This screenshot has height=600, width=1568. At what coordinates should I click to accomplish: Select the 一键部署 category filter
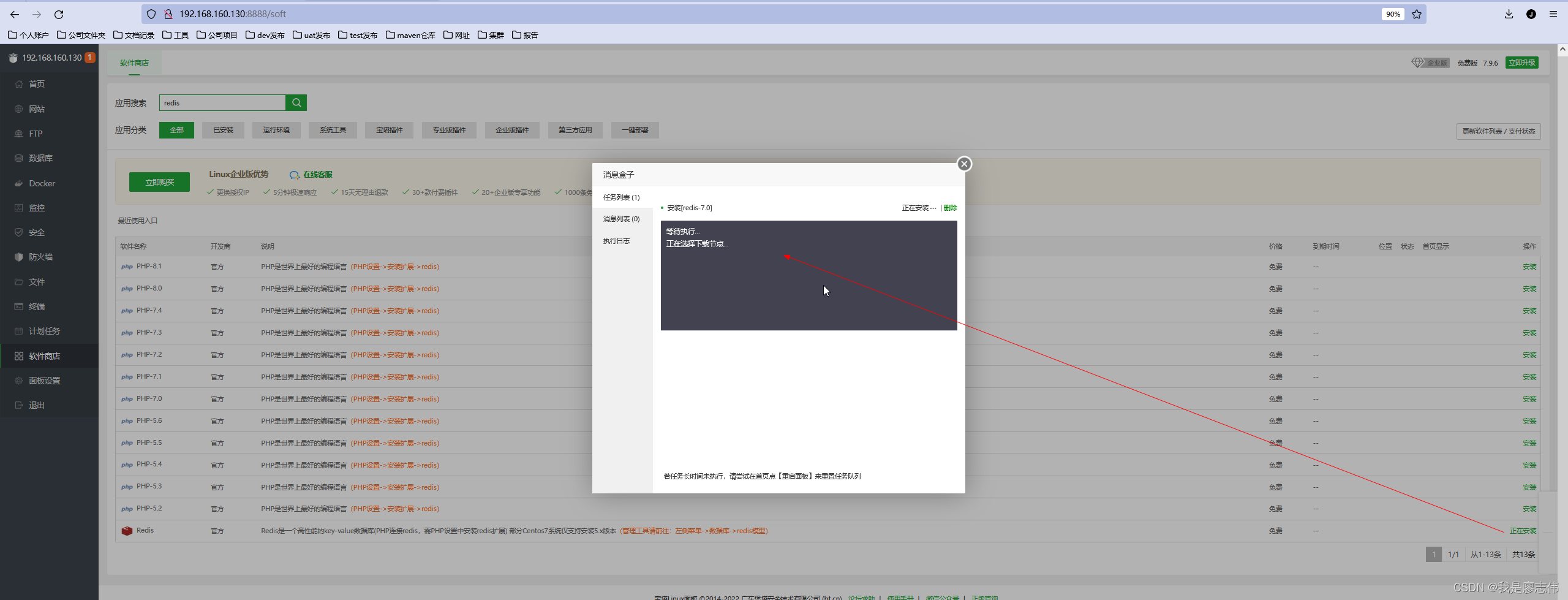coord(635,130)
